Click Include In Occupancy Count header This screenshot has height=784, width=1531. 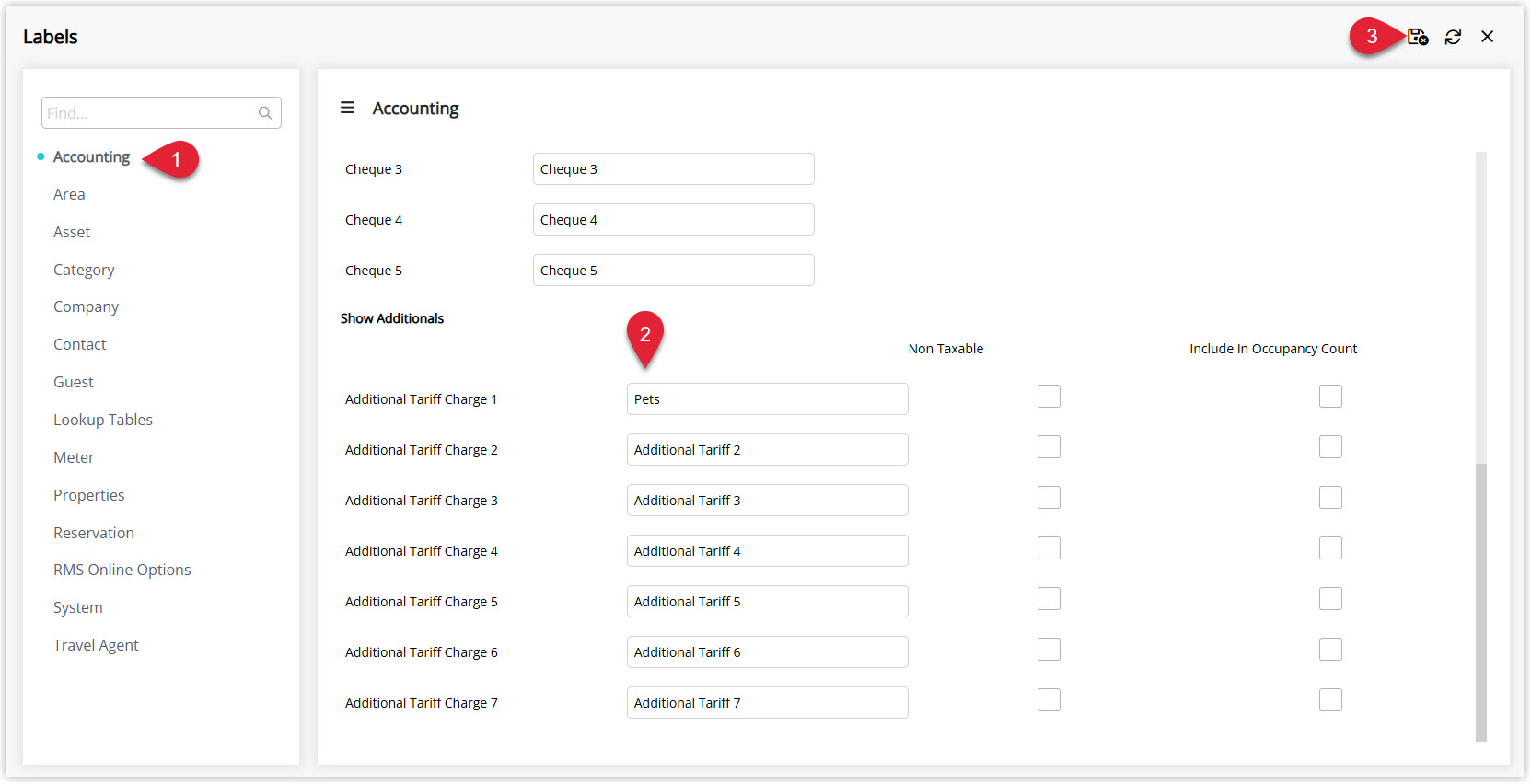[x=1273, y=349]
